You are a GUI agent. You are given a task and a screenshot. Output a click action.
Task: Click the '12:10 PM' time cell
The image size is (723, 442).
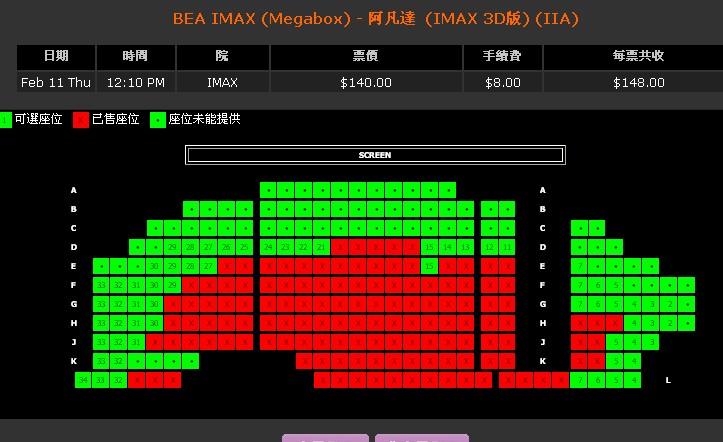136,83
